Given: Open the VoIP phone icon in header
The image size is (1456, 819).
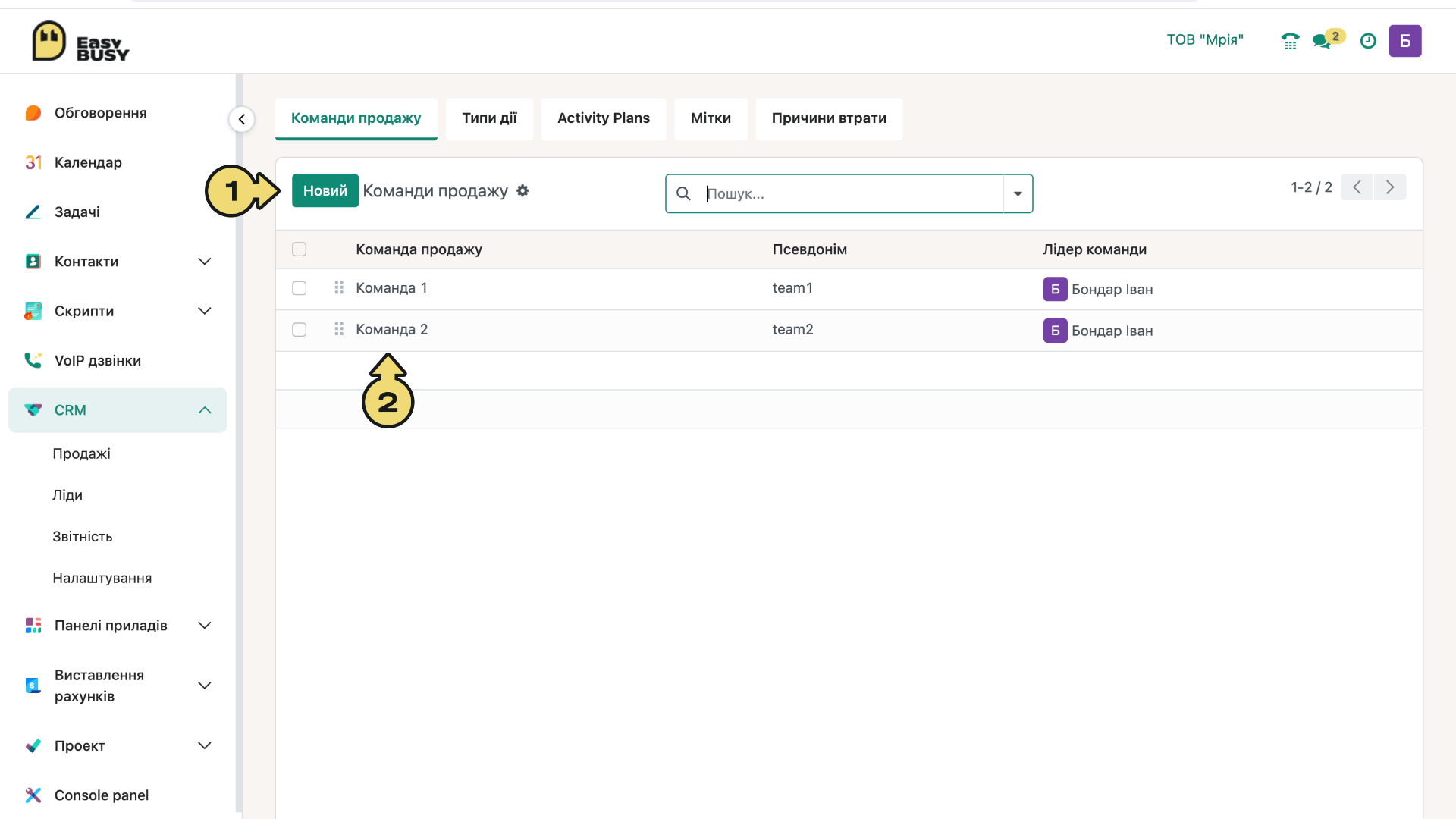Looking at the screenshot, I should 1290,41.
